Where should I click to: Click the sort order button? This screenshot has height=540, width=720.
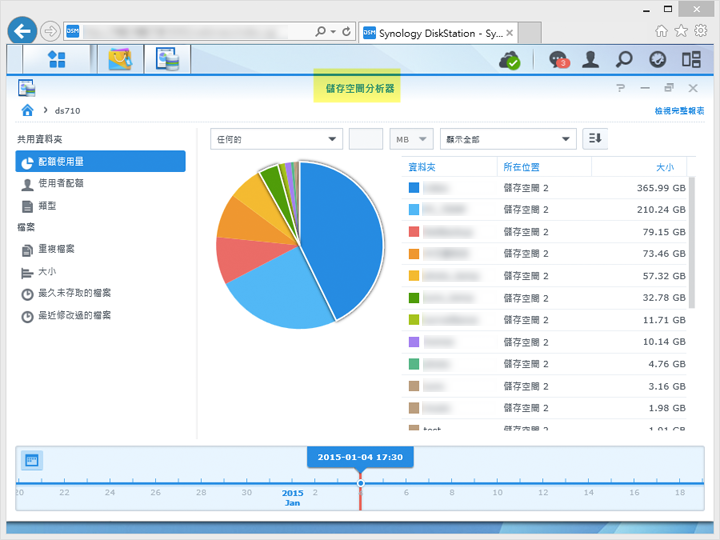click(595, 139)
